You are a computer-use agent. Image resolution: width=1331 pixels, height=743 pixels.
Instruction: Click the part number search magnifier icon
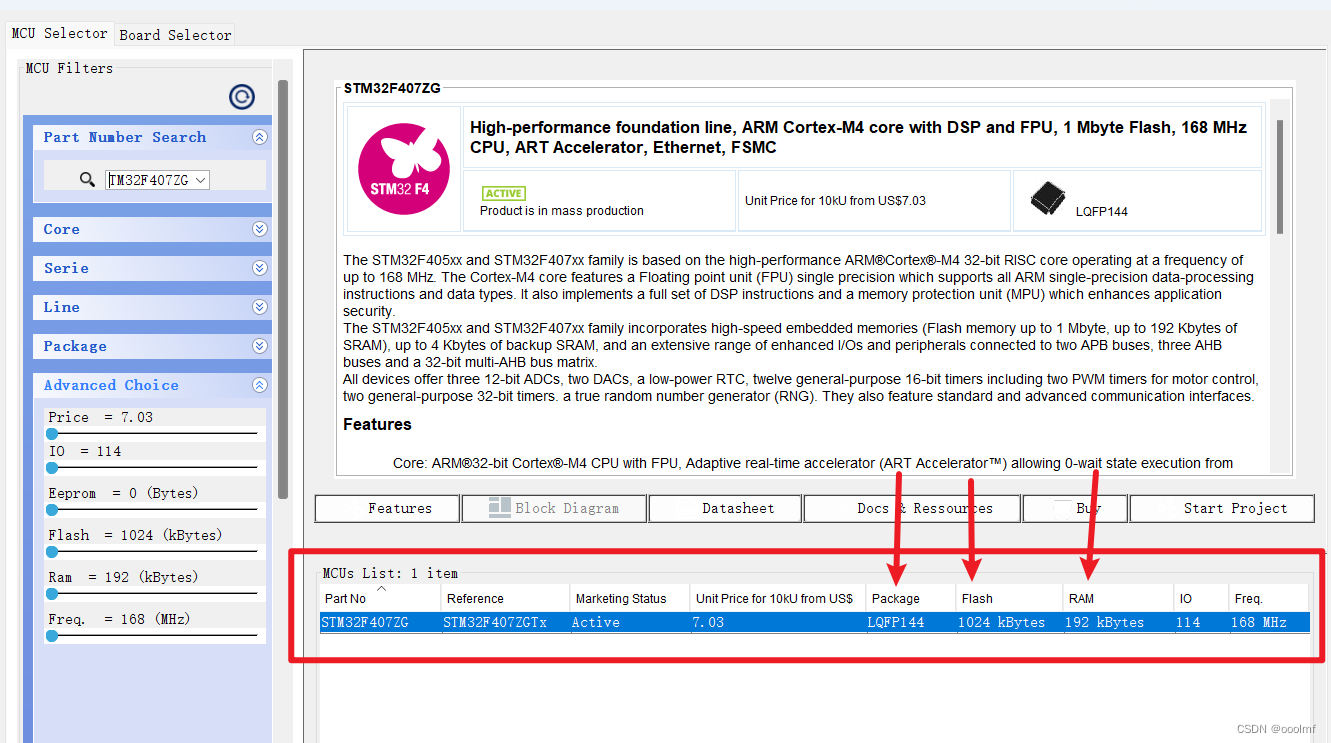[88, 180]
